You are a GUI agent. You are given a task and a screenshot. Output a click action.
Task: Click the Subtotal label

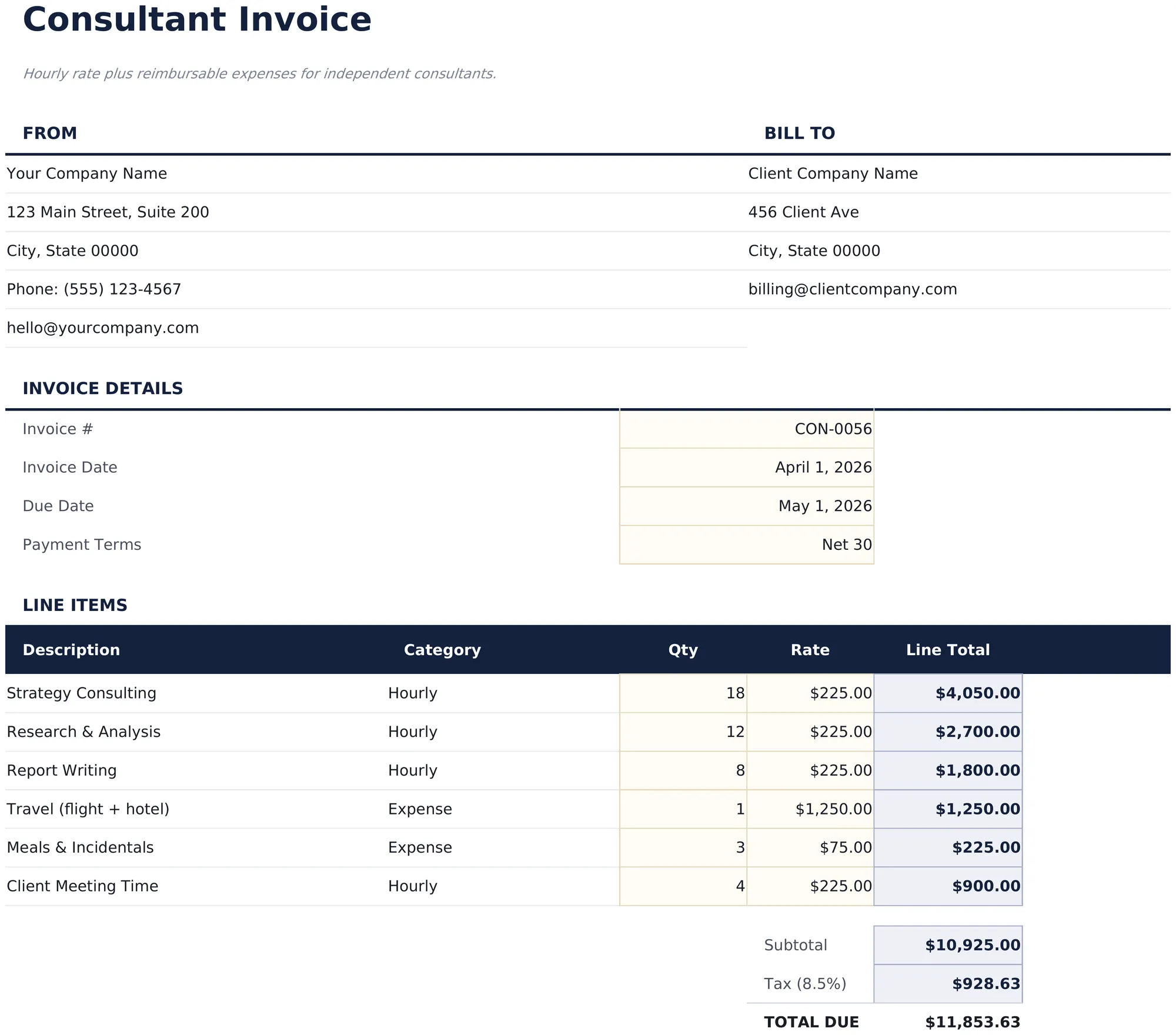795,946
